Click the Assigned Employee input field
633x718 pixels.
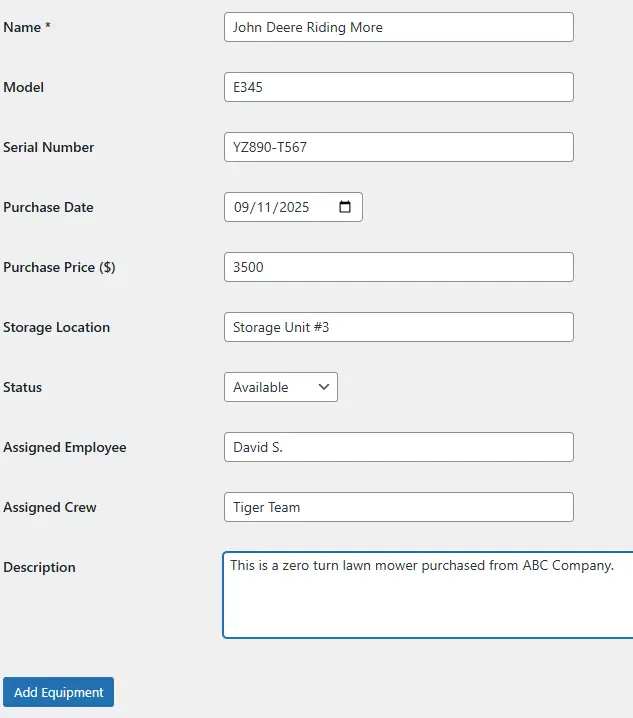(x=398, y=447)
